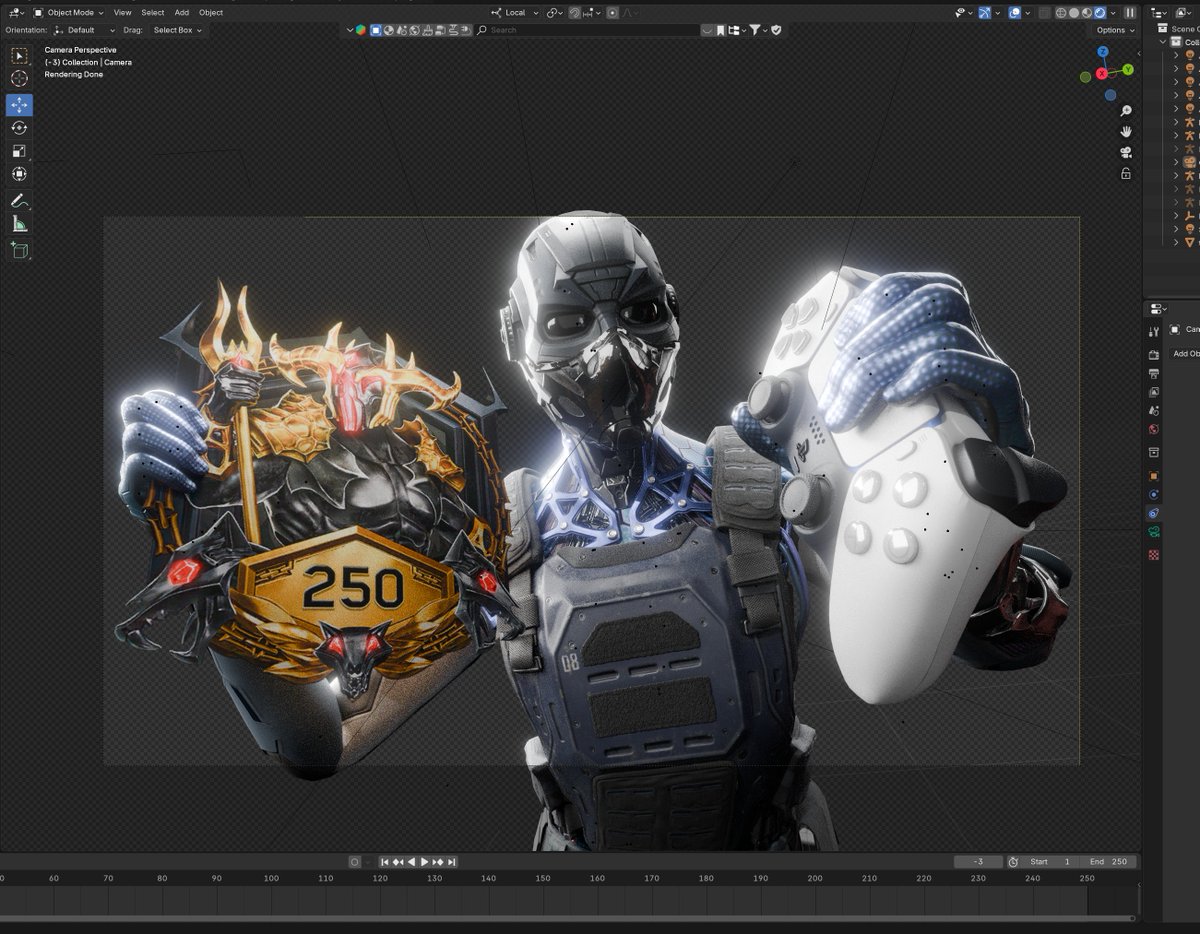Open the Orientation Default dropdown
Viewport: 1200px width, 934px height.
pos(85,30)
